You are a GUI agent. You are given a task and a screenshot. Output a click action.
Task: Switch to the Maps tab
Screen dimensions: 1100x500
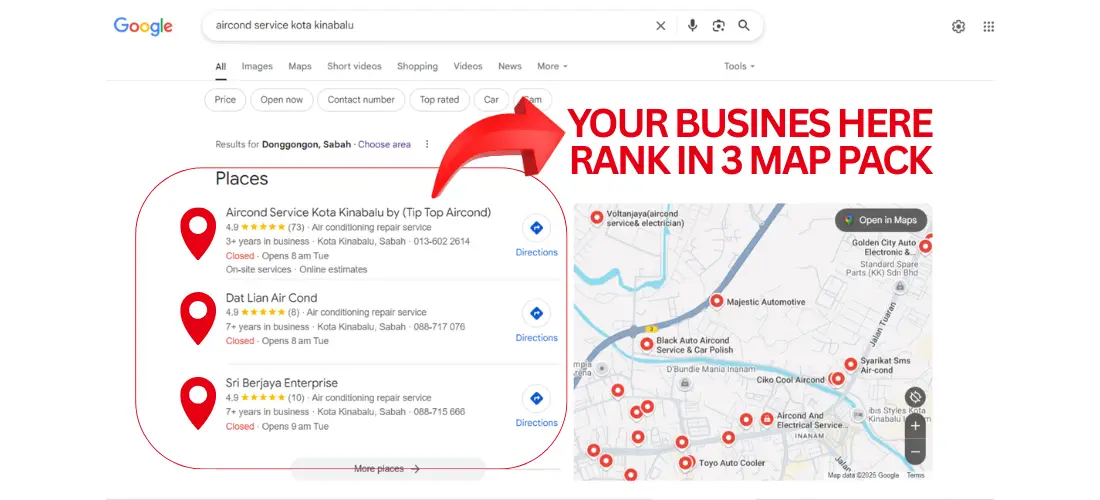click(300, 66)
